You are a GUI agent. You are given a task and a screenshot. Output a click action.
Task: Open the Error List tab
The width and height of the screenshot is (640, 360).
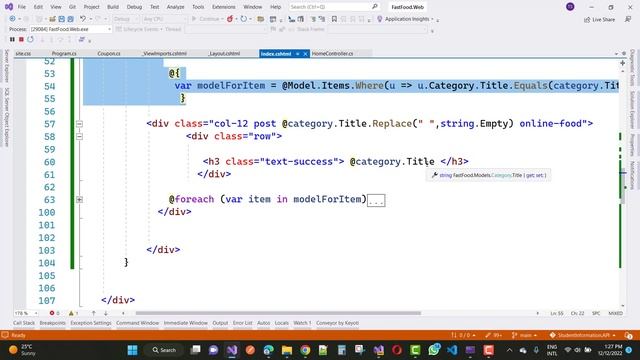242,323
